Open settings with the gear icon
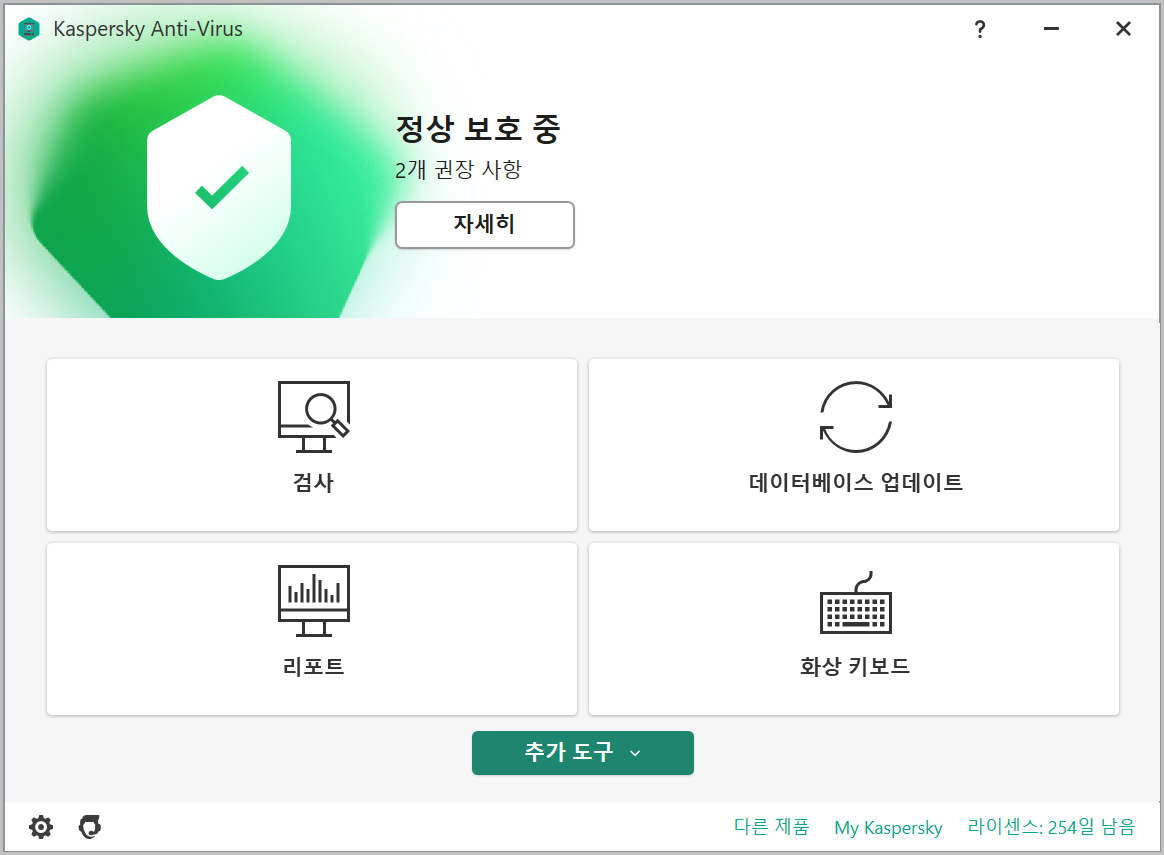Image resolution: width=1164 pixels, height=855 pixels. pos(41,827)
